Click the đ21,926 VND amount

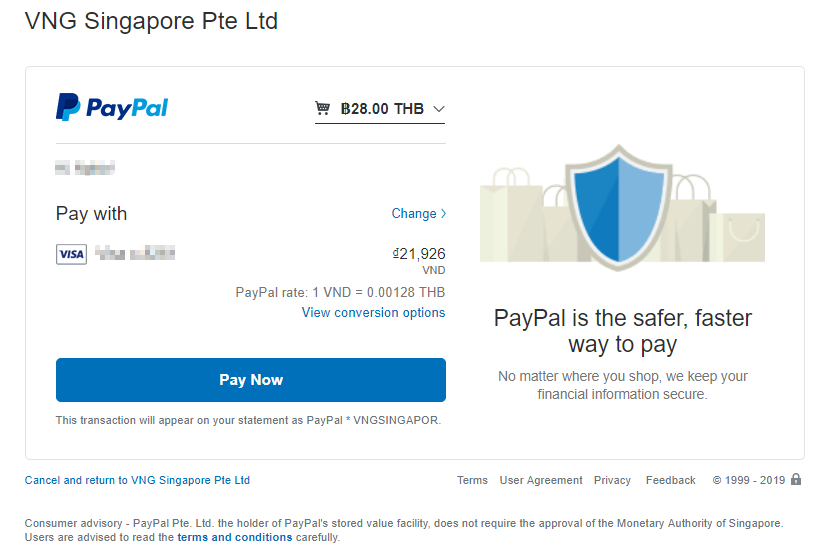click(419, 260)
